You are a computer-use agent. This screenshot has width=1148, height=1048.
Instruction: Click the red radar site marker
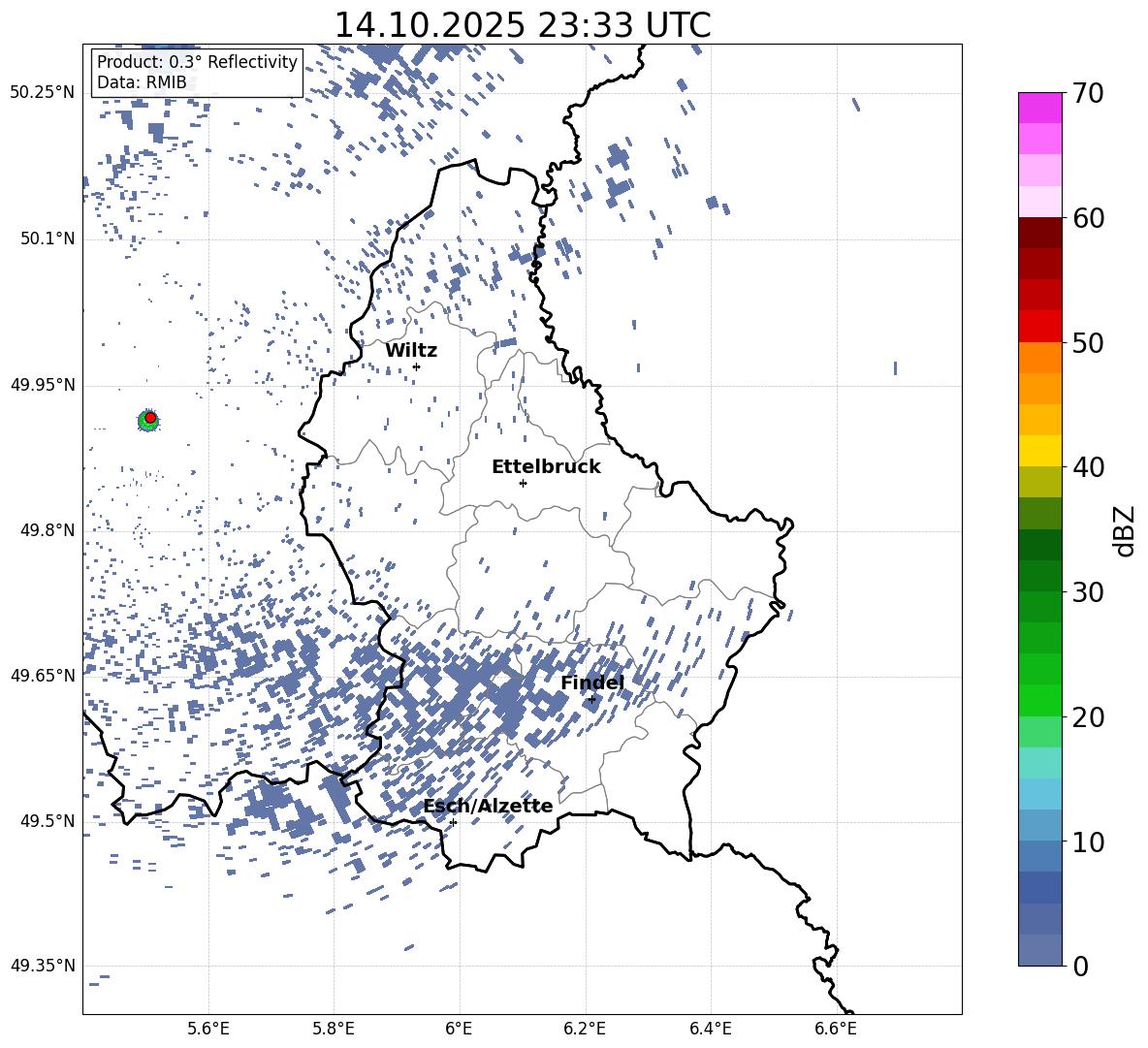[150, 418]
